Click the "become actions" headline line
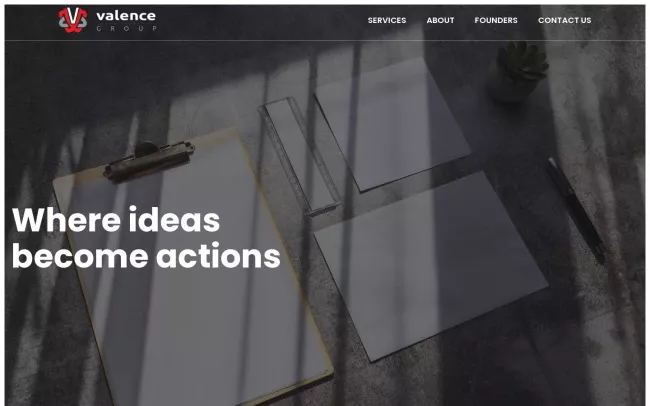The image size is (650, 406). (x=146, y=256)
